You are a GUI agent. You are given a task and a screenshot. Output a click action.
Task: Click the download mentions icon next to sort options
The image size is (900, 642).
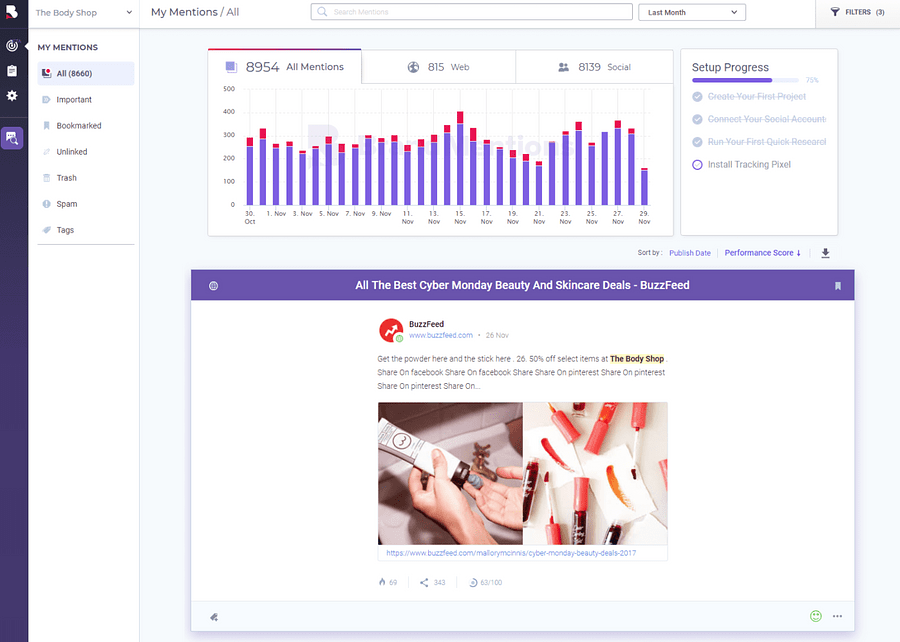(825, 253)
